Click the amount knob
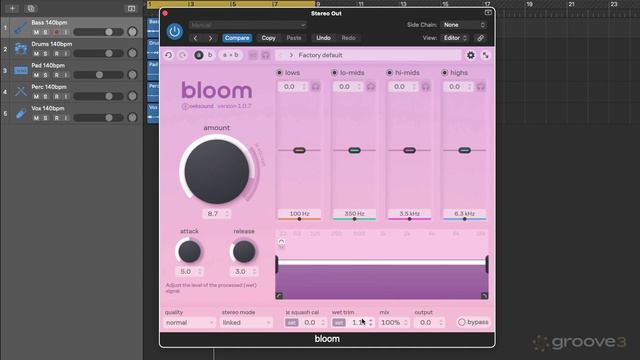This screenshot has width=640, height=360. click(x=217, y=171)
